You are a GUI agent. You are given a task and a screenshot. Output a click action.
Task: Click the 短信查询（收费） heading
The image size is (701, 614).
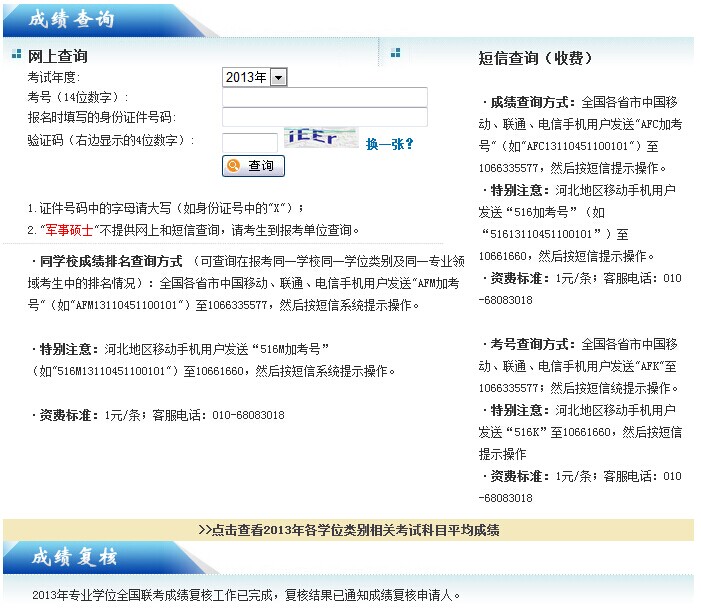click(541, 58)
